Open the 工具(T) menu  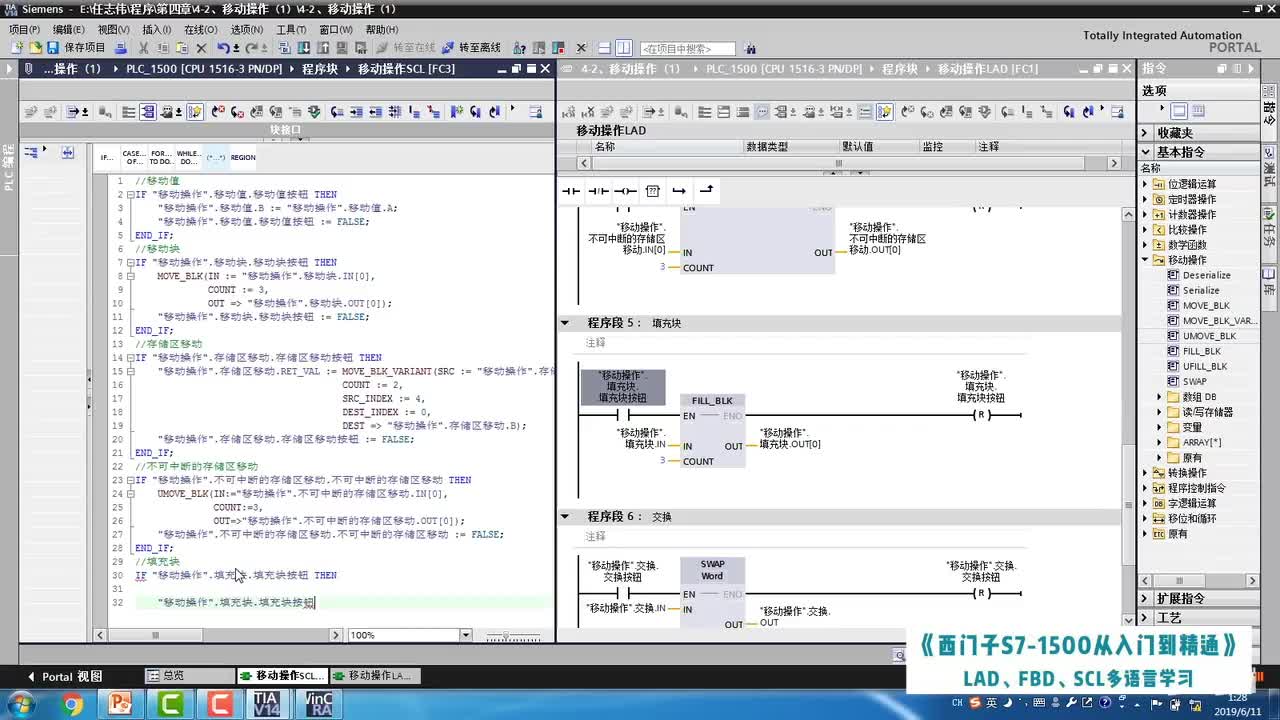[291, 30]
